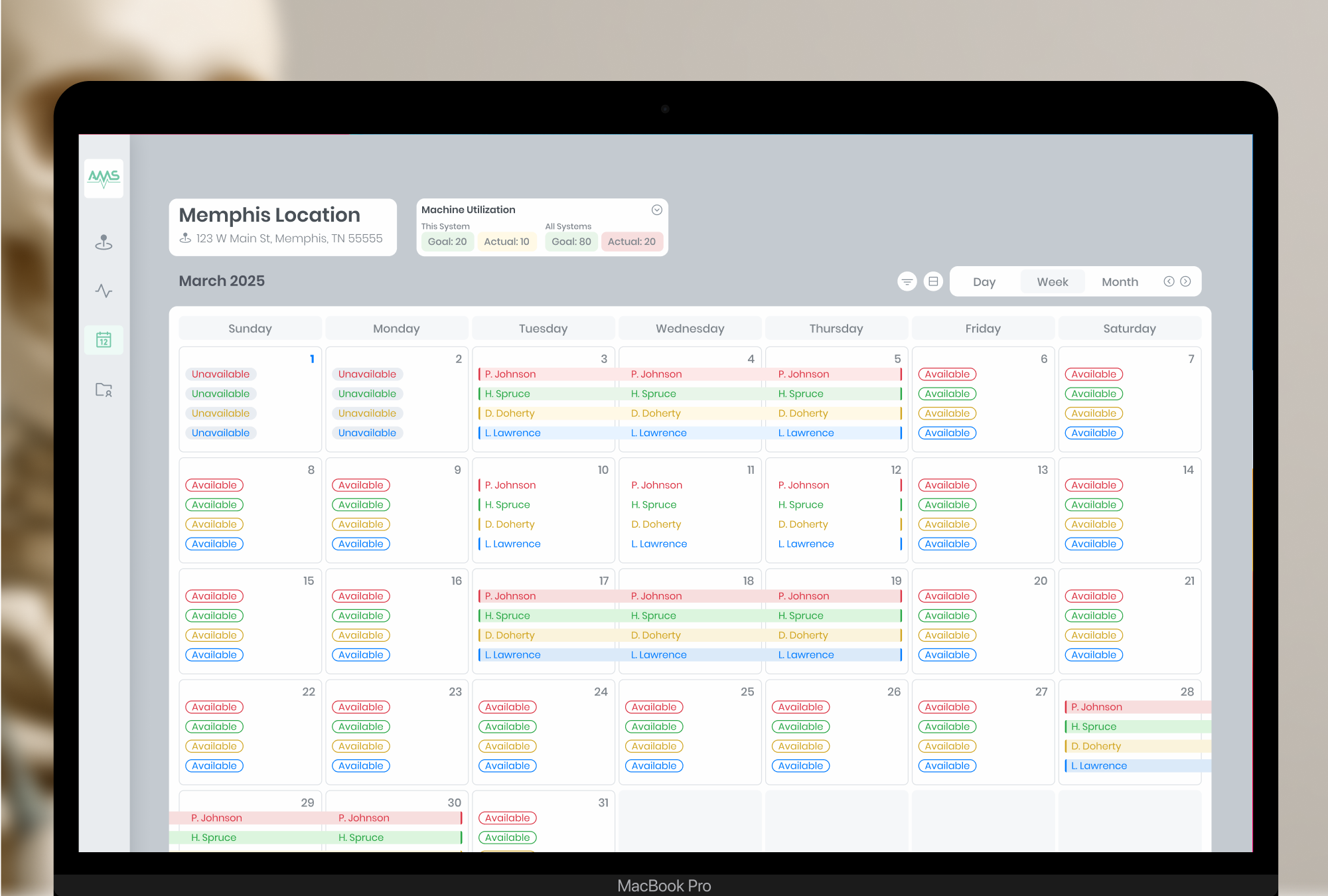Select P. Johnson booking on Tuesday 3
The image size is (1328, 896).
coord(510,374)
